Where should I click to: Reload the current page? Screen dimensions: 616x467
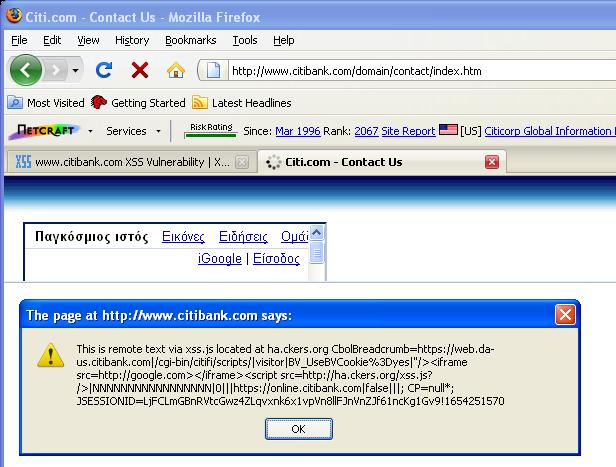[x=104, y=70]
